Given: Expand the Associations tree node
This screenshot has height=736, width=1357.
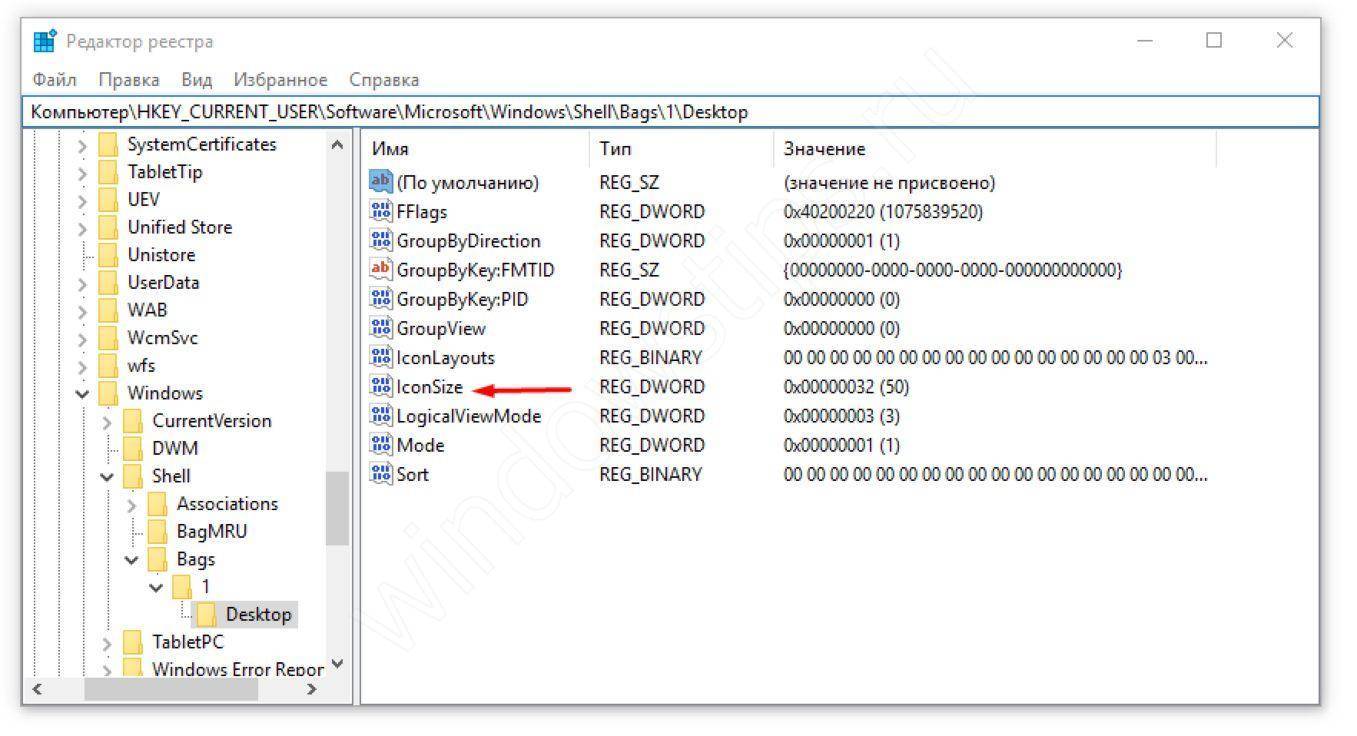Looking at the screenshot, I should pyautogui.click(x=132, y=504).
